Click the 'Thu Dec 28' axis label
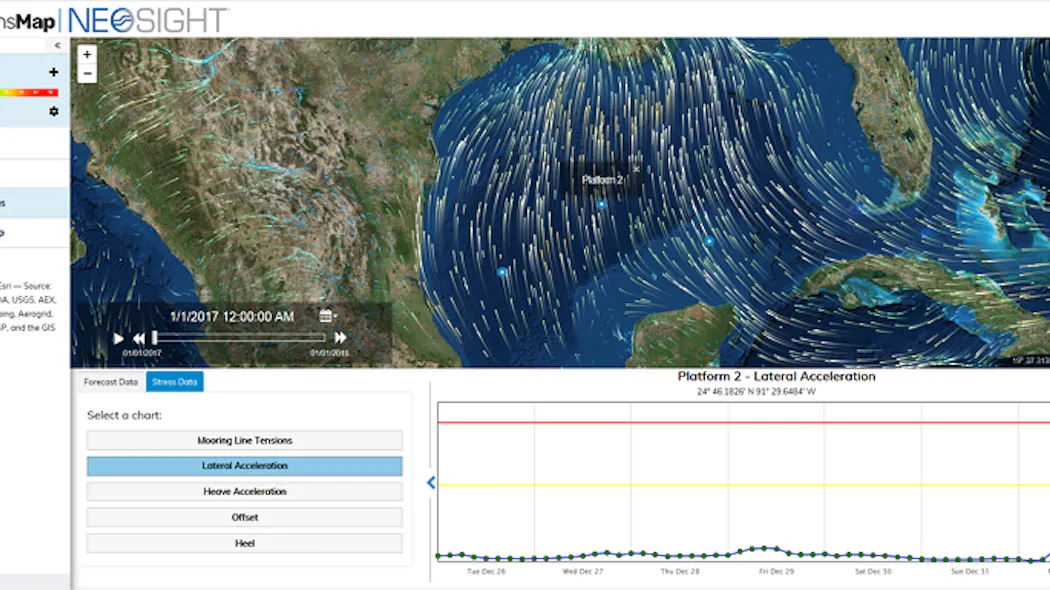 pyautogui.click(x=680, y=571)
